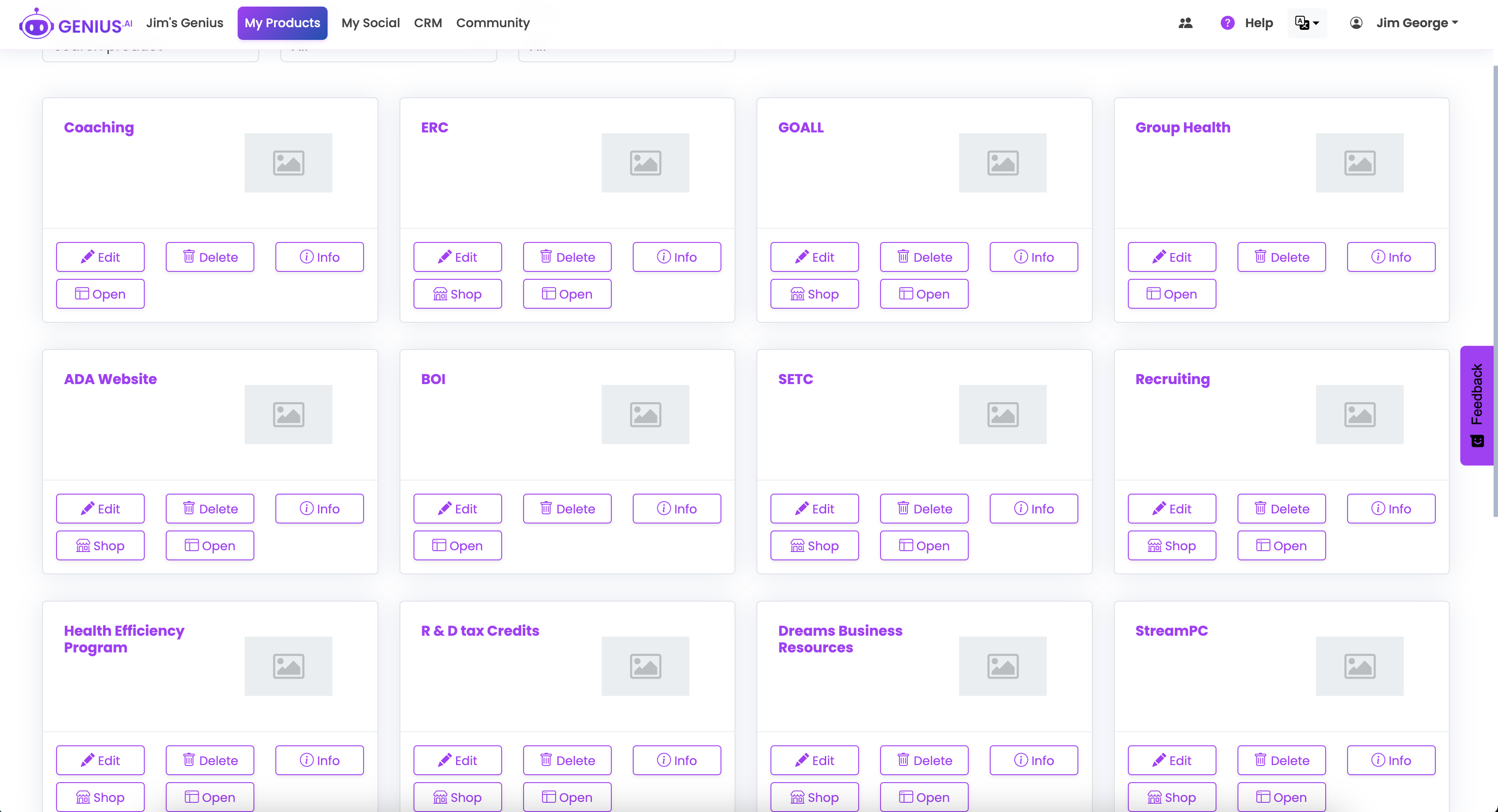The image size is (1498, 812).
Task: Open the SETC product
Action: point(924,546)
